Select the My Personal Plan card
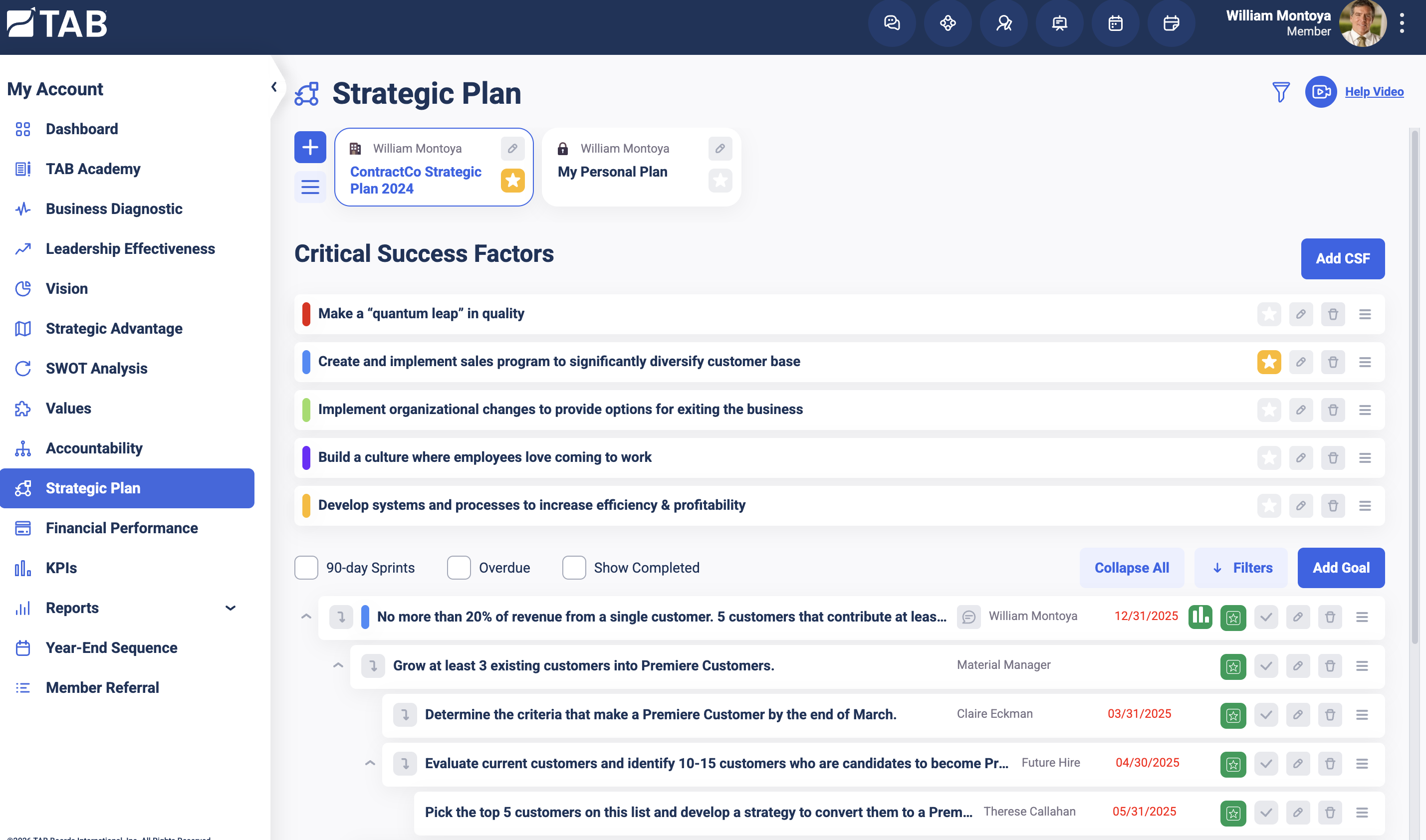Screen dimensions: 1426x840 641,167
